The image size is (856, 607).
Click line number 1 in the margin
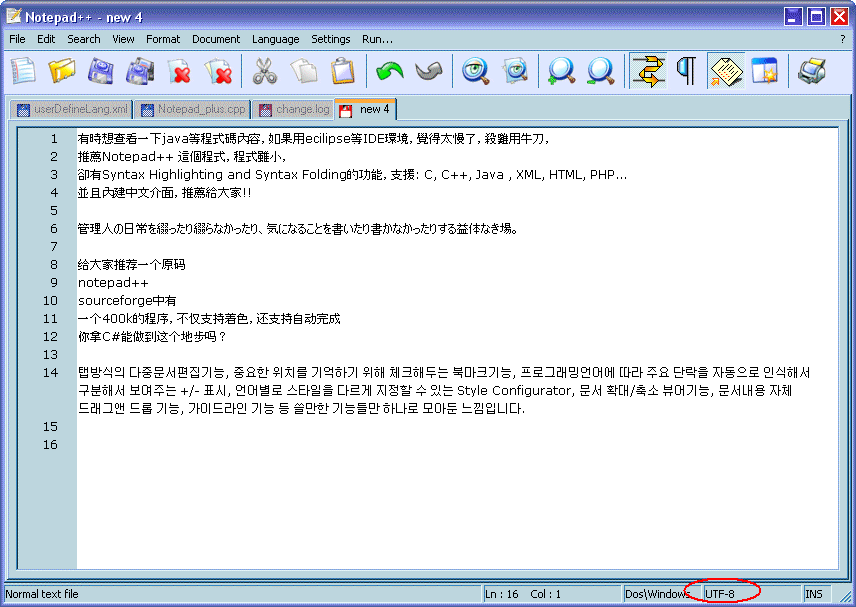(x=54, y=139)
